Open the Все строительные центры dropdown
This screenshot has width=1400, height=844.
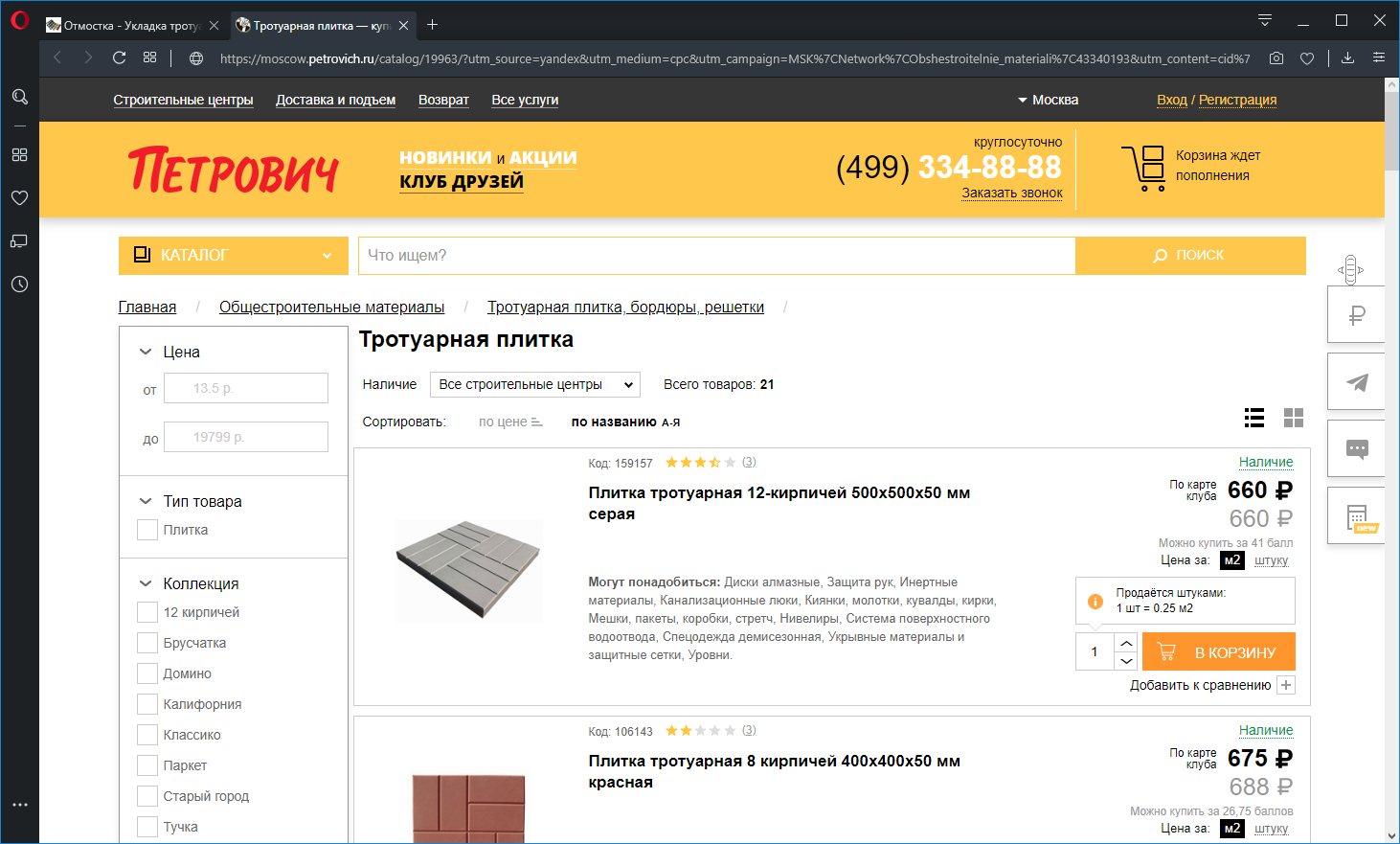tap(535, 384)
